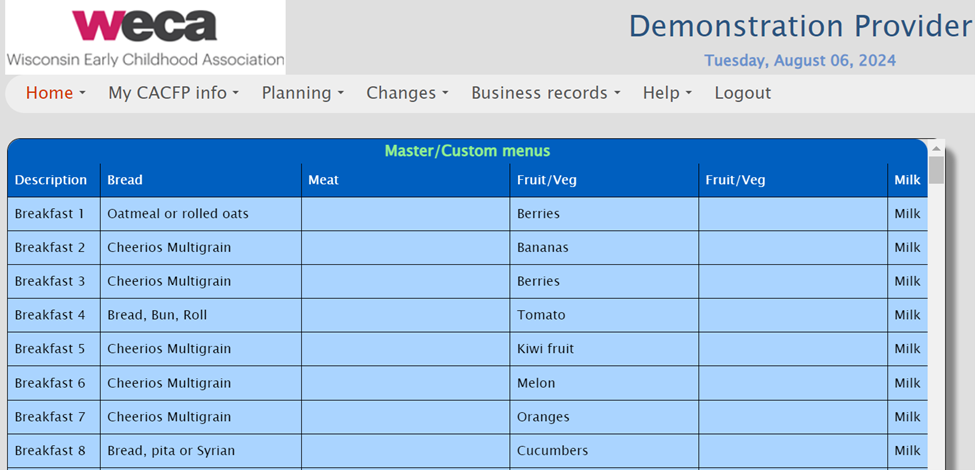Open the Business records menu
This screenshot has width=975, height=470.
pyautogui.click(x=545, y=93)
